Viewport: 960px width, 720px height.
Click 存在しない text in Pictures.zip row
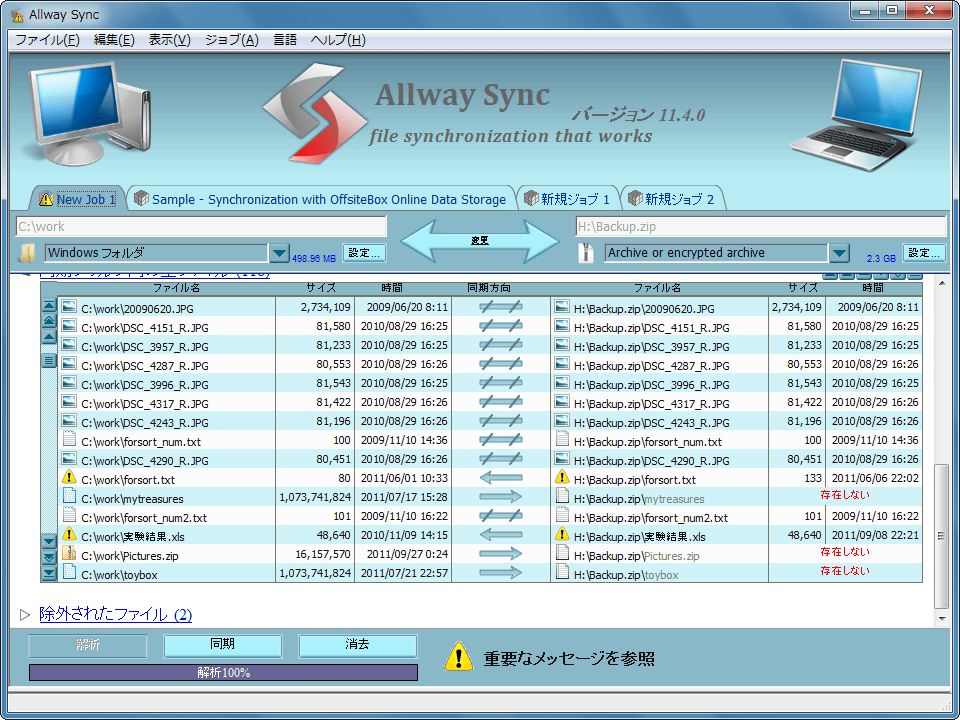845,552
